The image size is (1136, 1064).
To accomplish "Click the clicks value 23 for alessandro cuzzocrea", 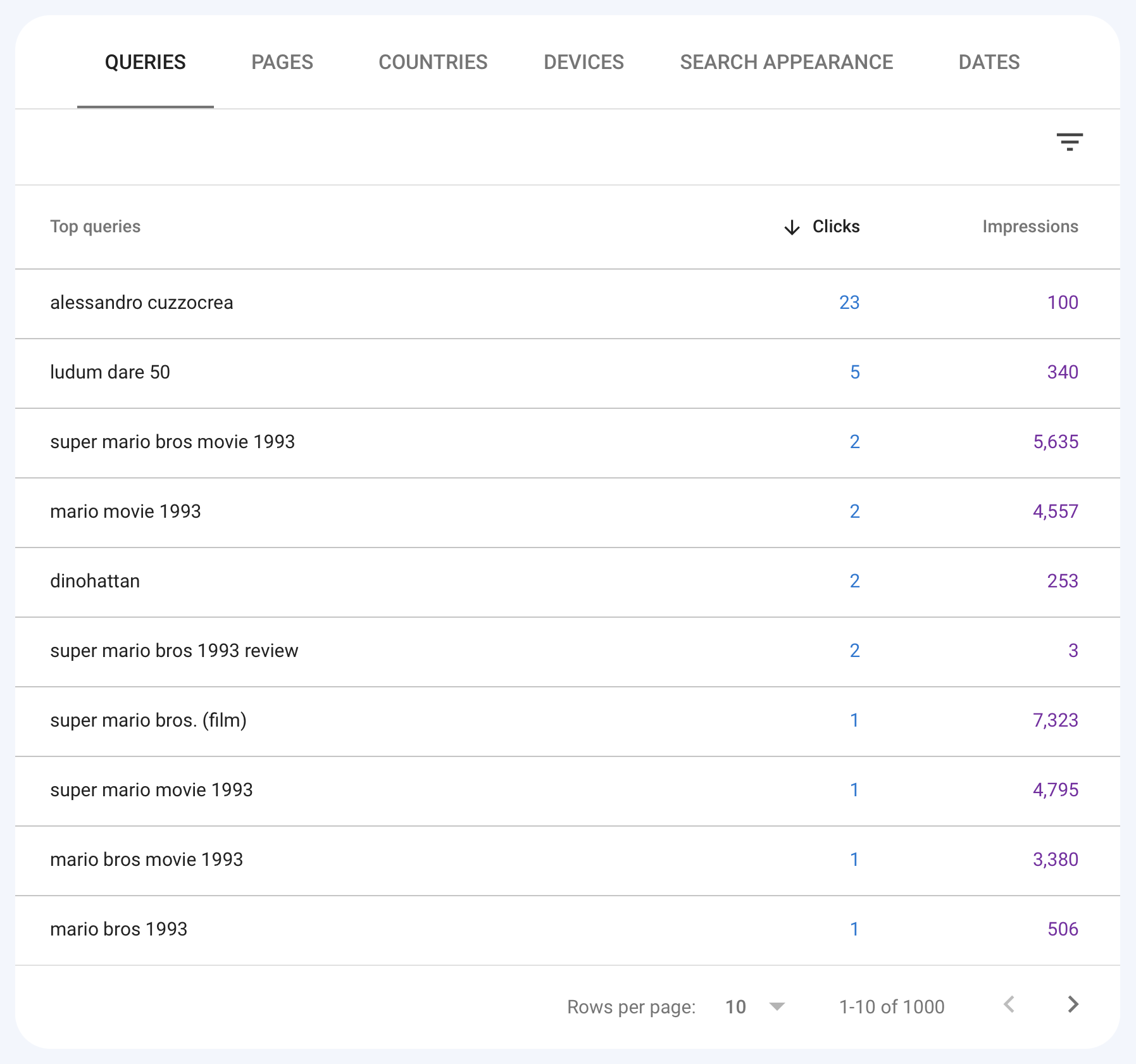I will (x=850, y=303).
